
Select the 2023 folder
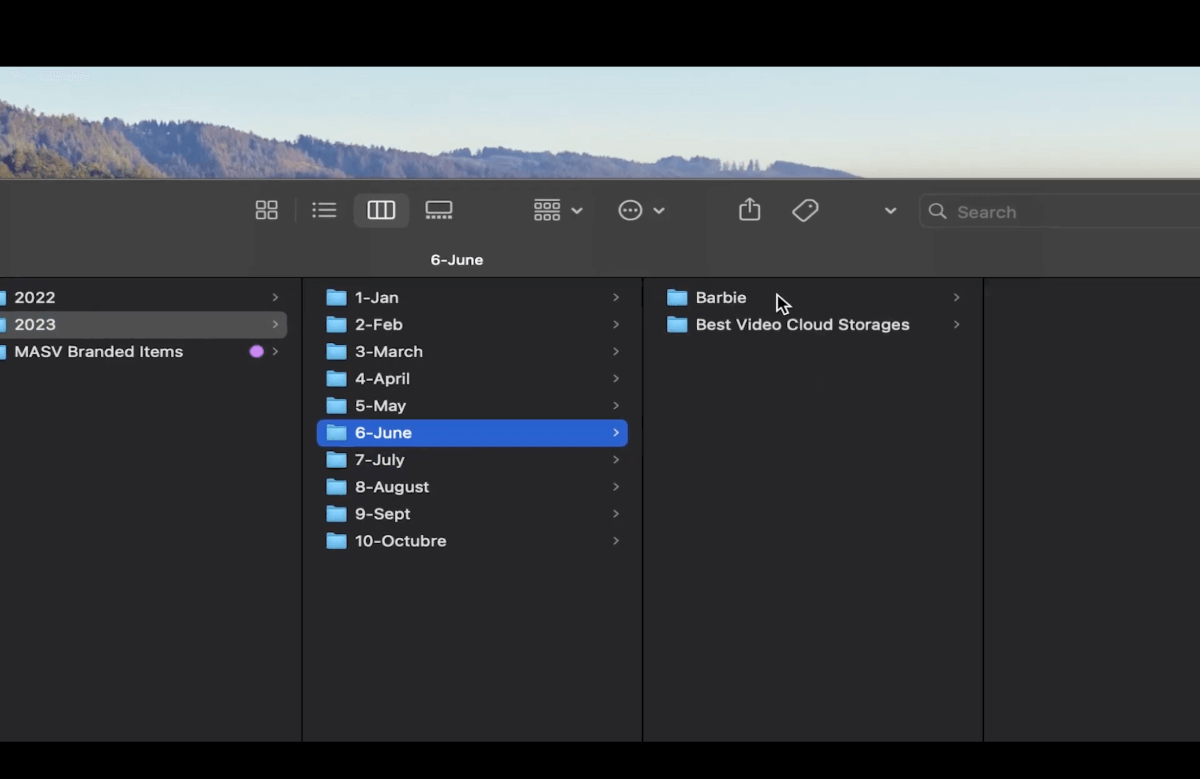click(x=143, y=325)
